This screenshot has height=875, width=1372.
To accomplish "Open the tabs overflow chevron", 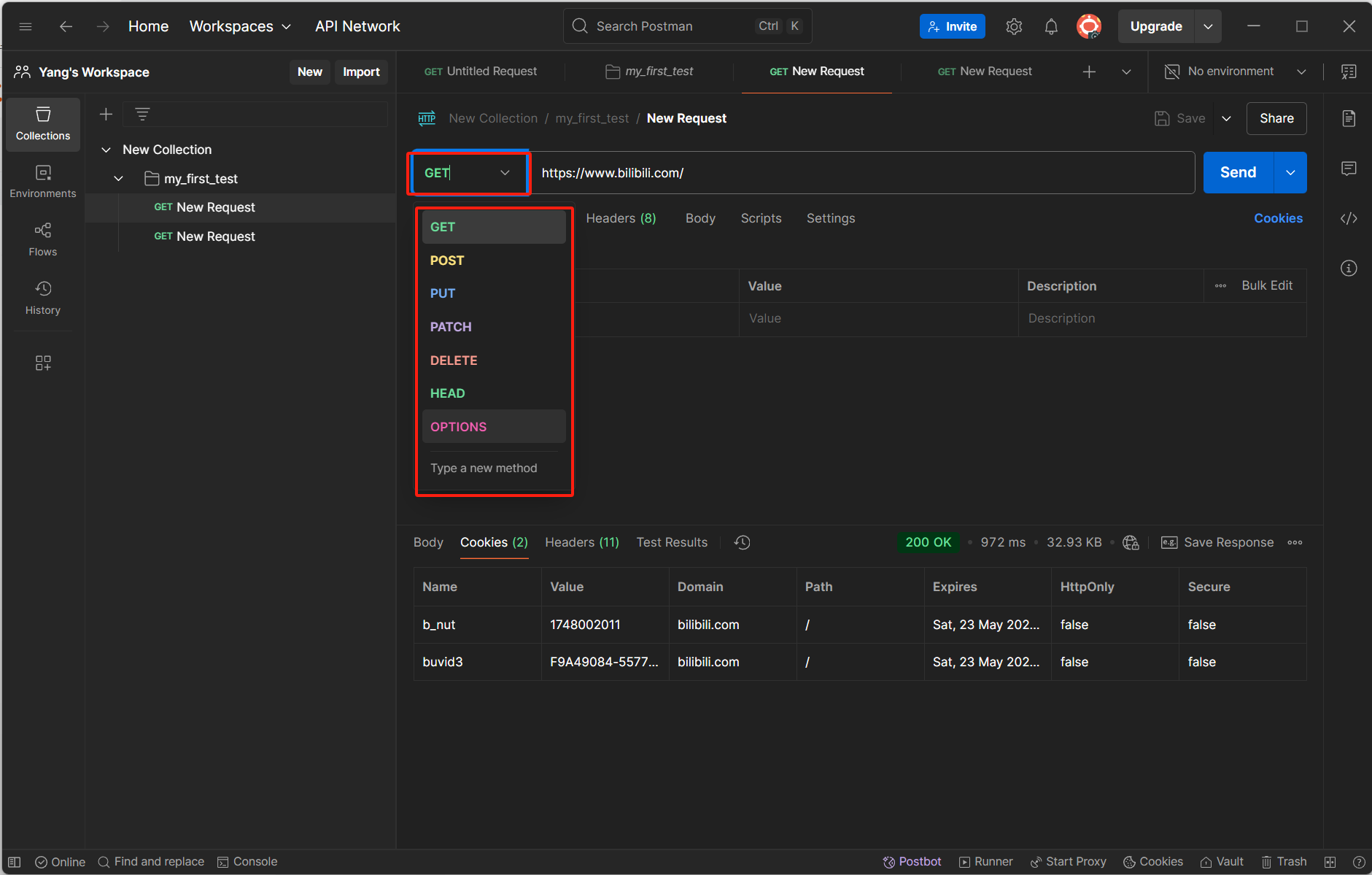I will pos(1126,72).
